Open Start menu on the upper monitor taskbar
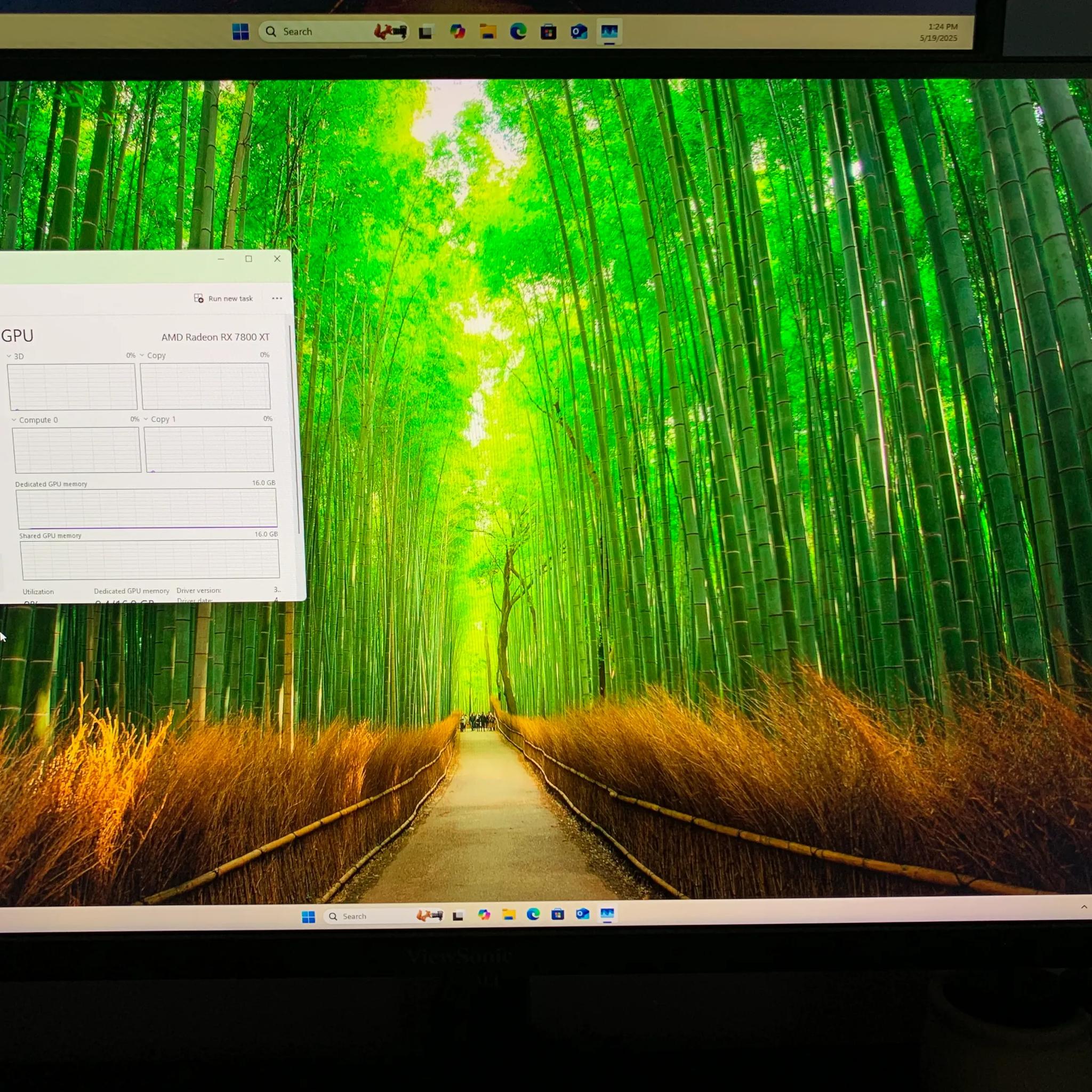 coord(240,31)
